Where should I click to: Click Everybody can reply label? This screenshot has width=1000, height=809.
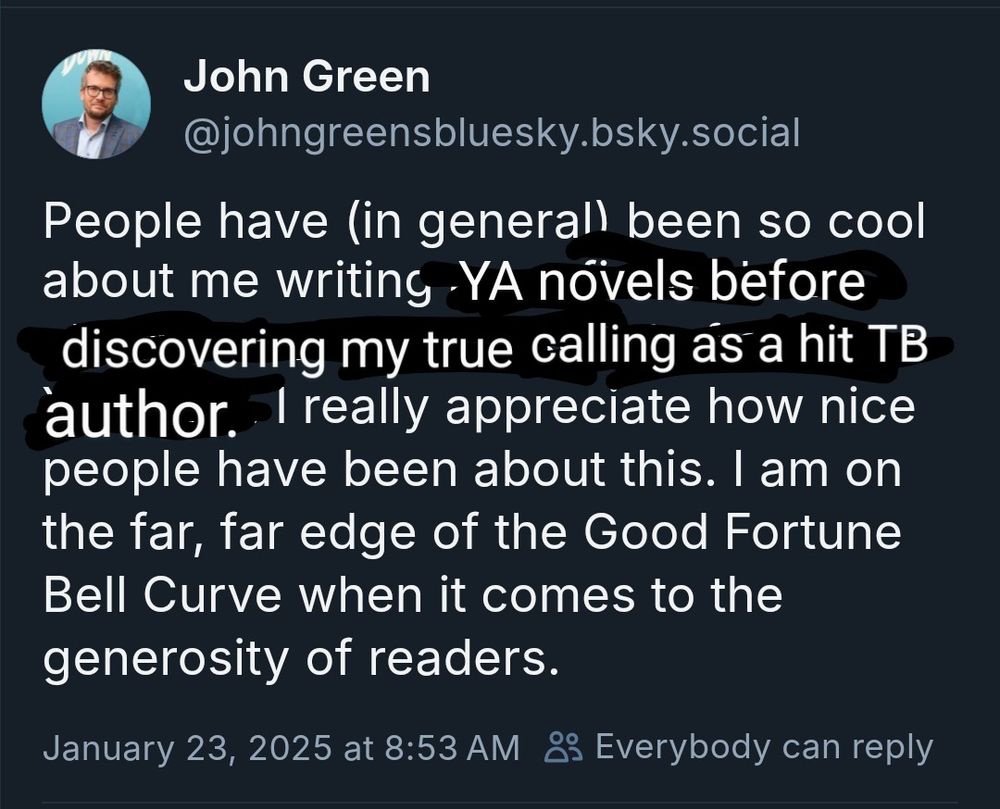[x=762, y=744]
